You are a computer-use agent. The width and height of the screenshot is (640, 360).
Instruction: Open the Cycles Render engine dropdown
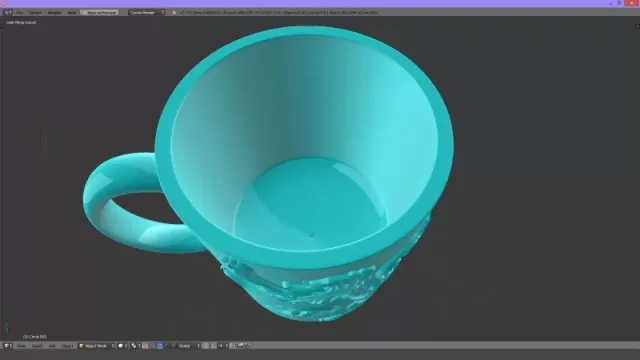[147, 13]
